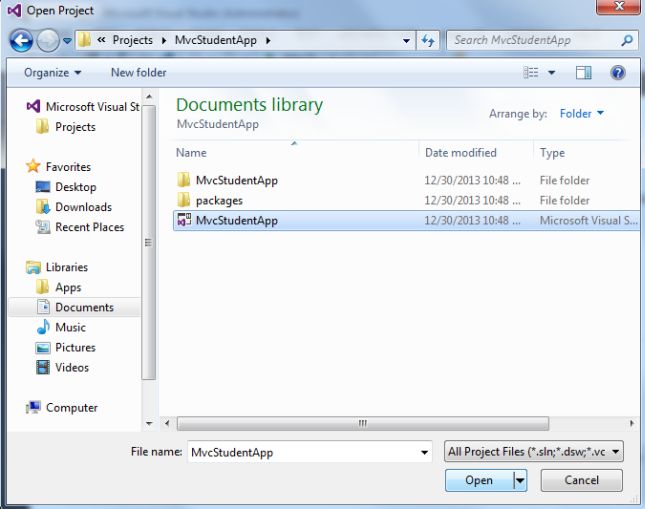Select Apps library in navigation pane

pos(58,287)
